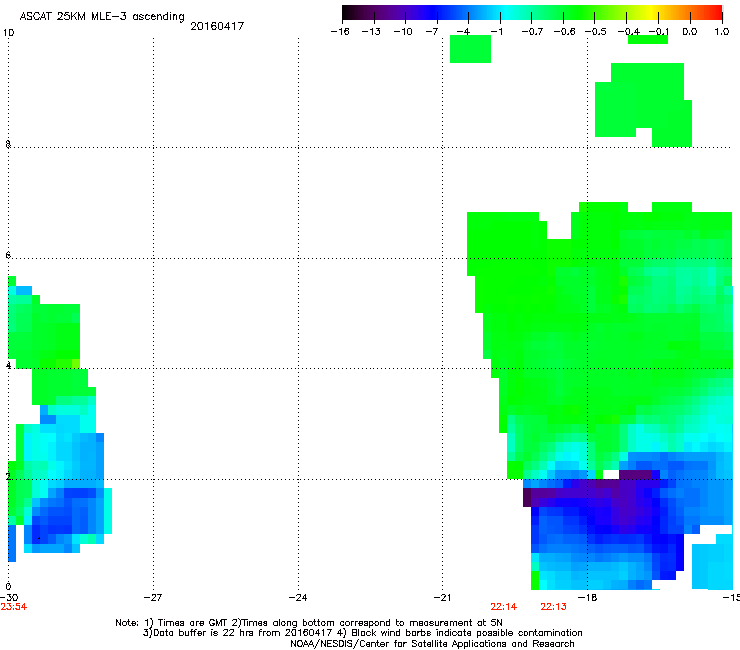Click the longitude label -18
The image size is (740, 650).
tap(587, 598)
